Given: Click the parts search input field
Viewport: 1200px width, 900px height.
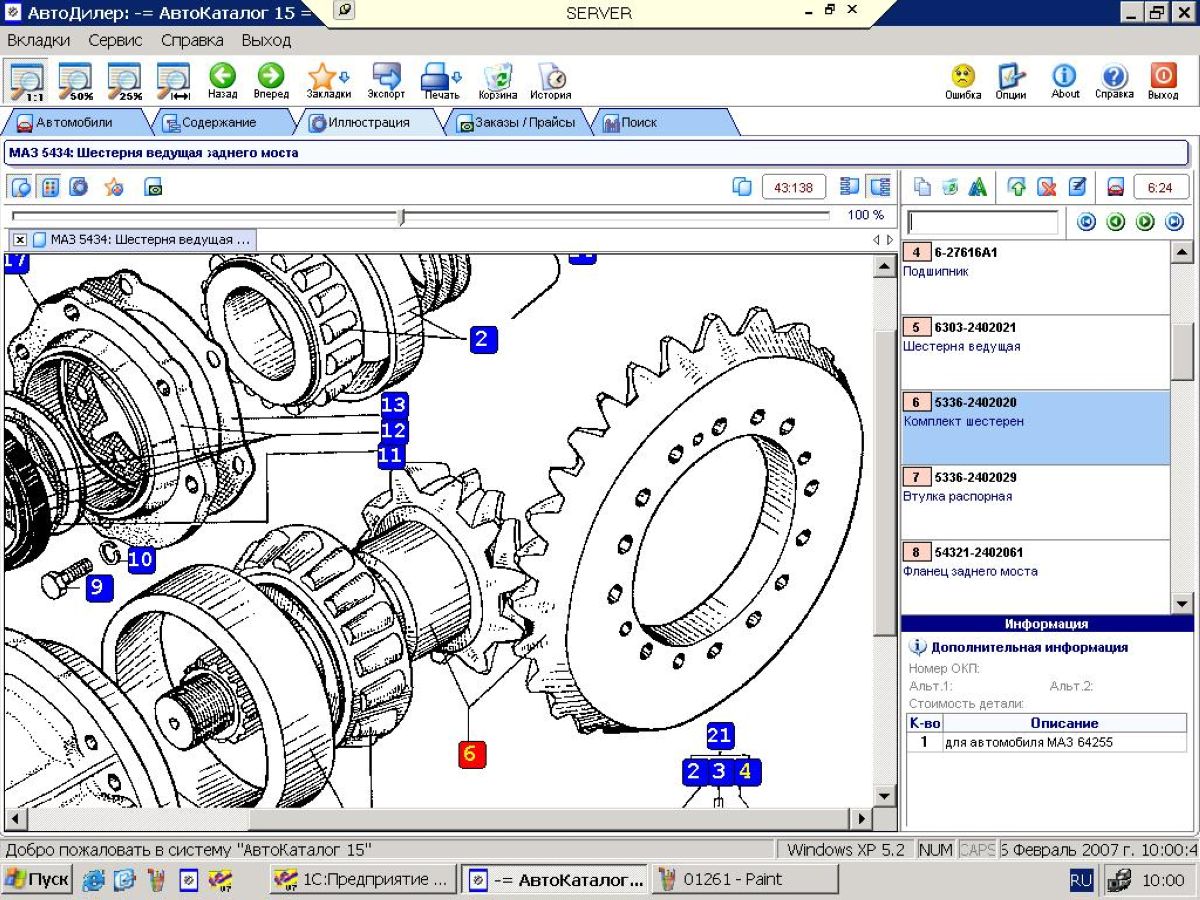Looking at the screenshot, I should pos(982,222).
